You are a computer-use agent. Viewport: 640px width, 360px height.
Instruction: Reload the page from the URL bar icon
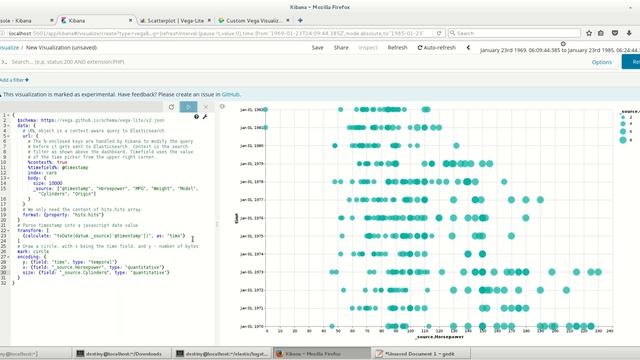pyautogui.click(x=439, y=33)
